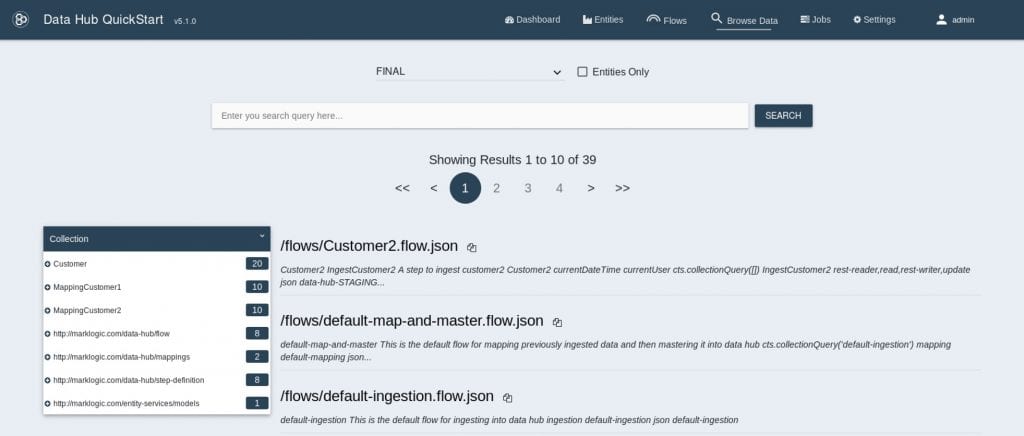The image size is (1024, 436).
Task: Open the Dashboard tab
Action: 533,20
